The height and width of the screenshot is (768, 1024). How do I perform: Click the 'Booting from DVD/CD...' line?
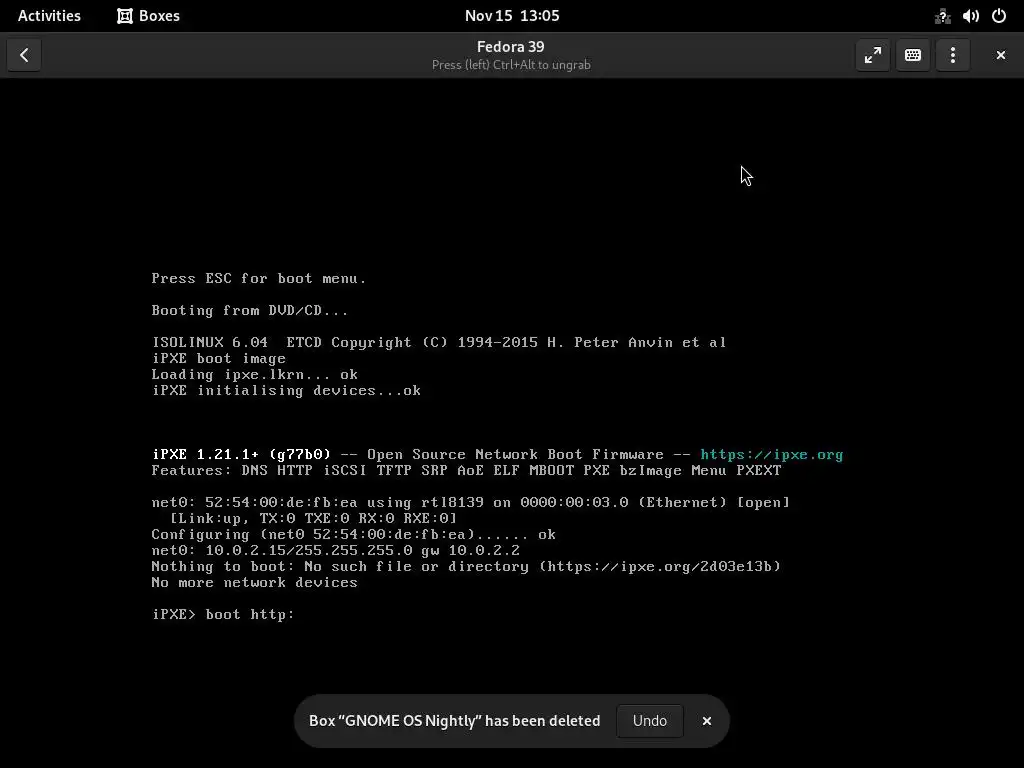point(250,310)
